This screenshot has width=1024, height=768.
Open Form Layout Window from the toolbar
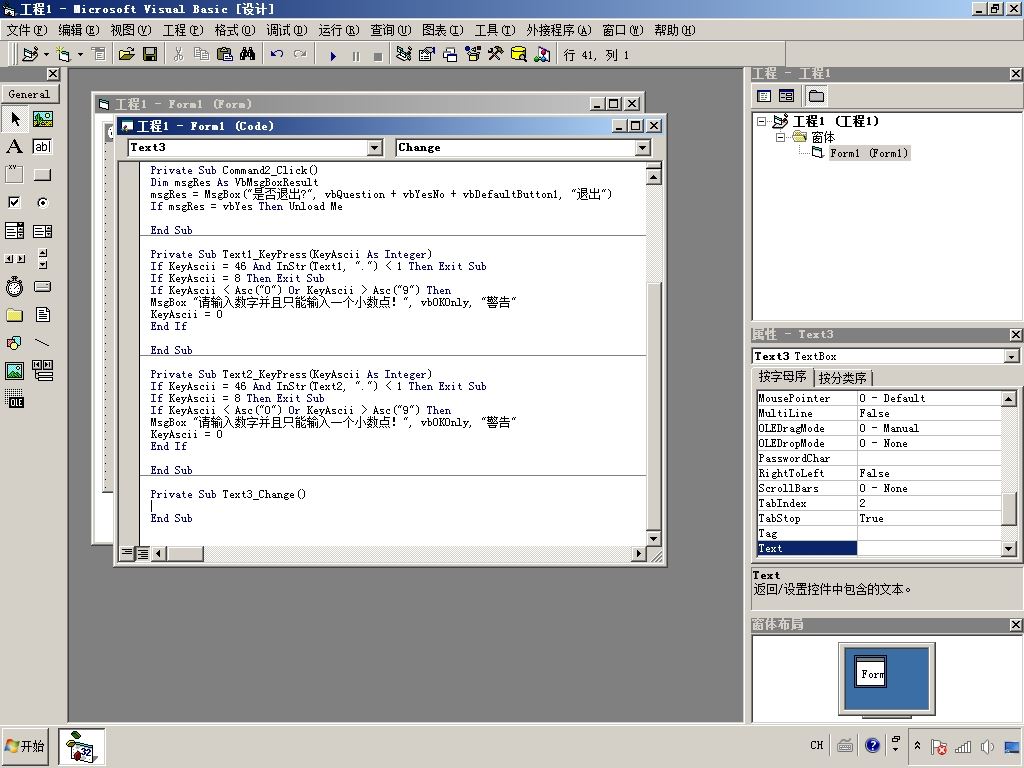450,54
